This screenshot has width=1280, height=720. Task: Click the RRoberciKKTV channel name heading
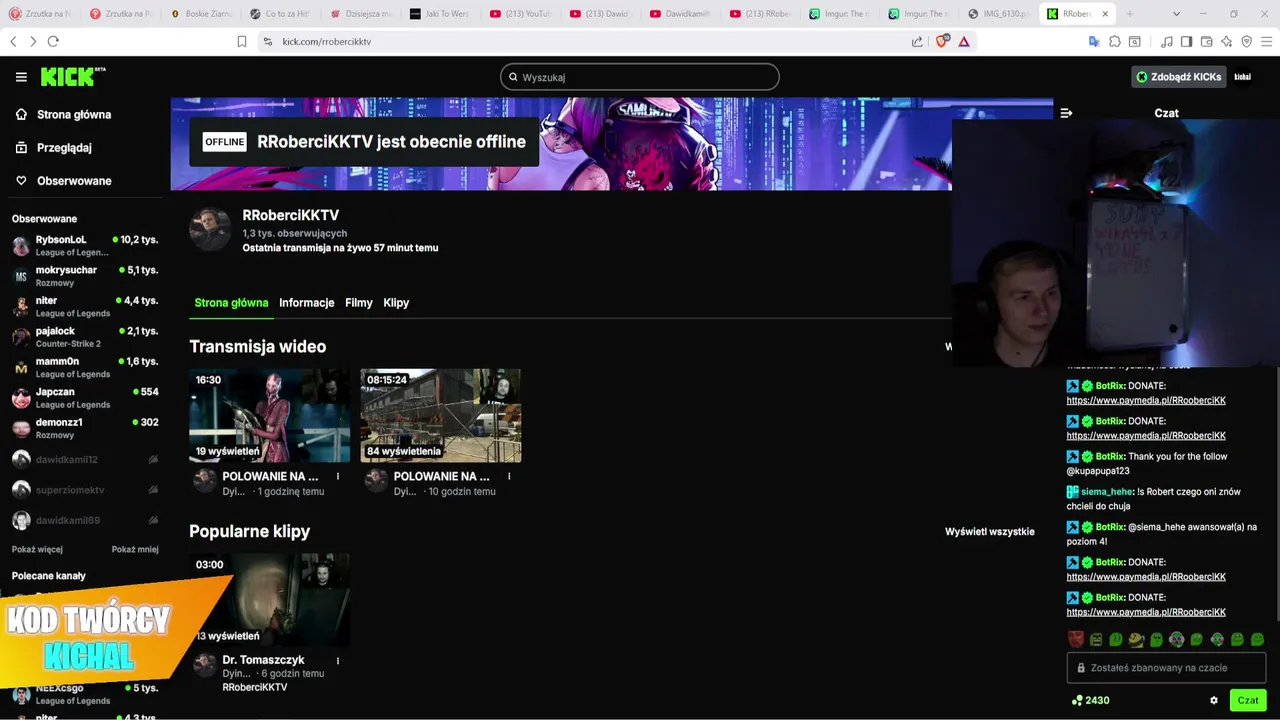point(291,215)
